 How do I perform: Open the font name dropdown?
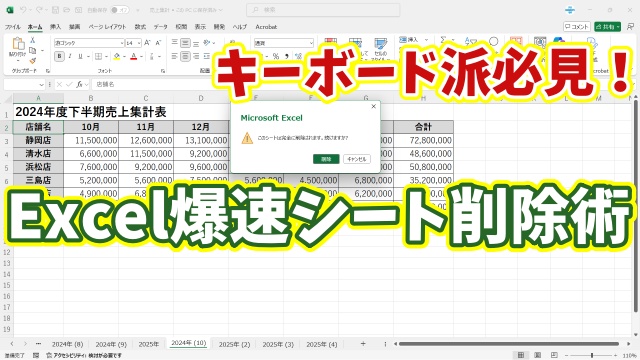point(122,43)
